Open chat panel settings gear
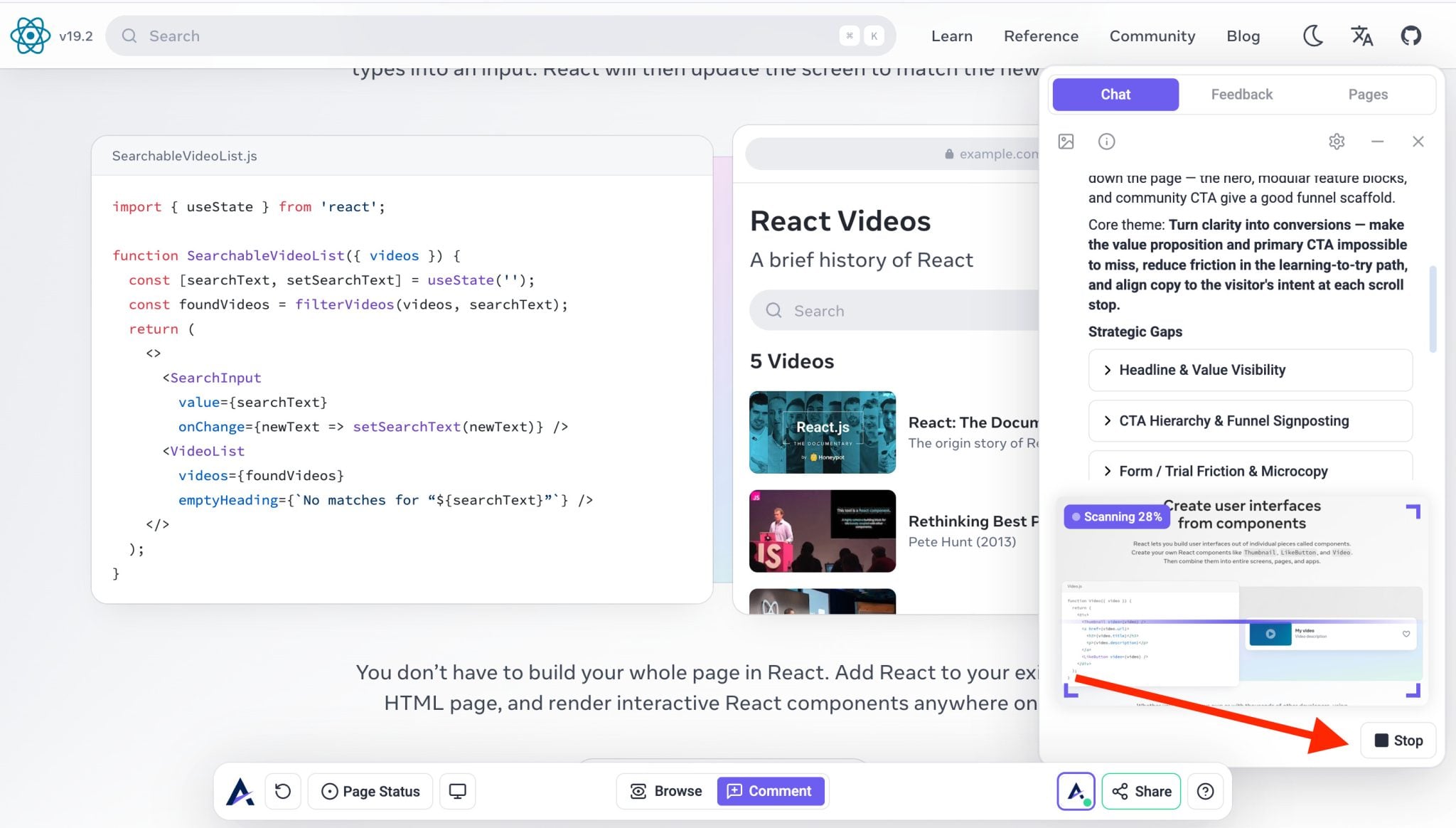The width and height of the screenshot is (1456, 828). pos(1336,142)
